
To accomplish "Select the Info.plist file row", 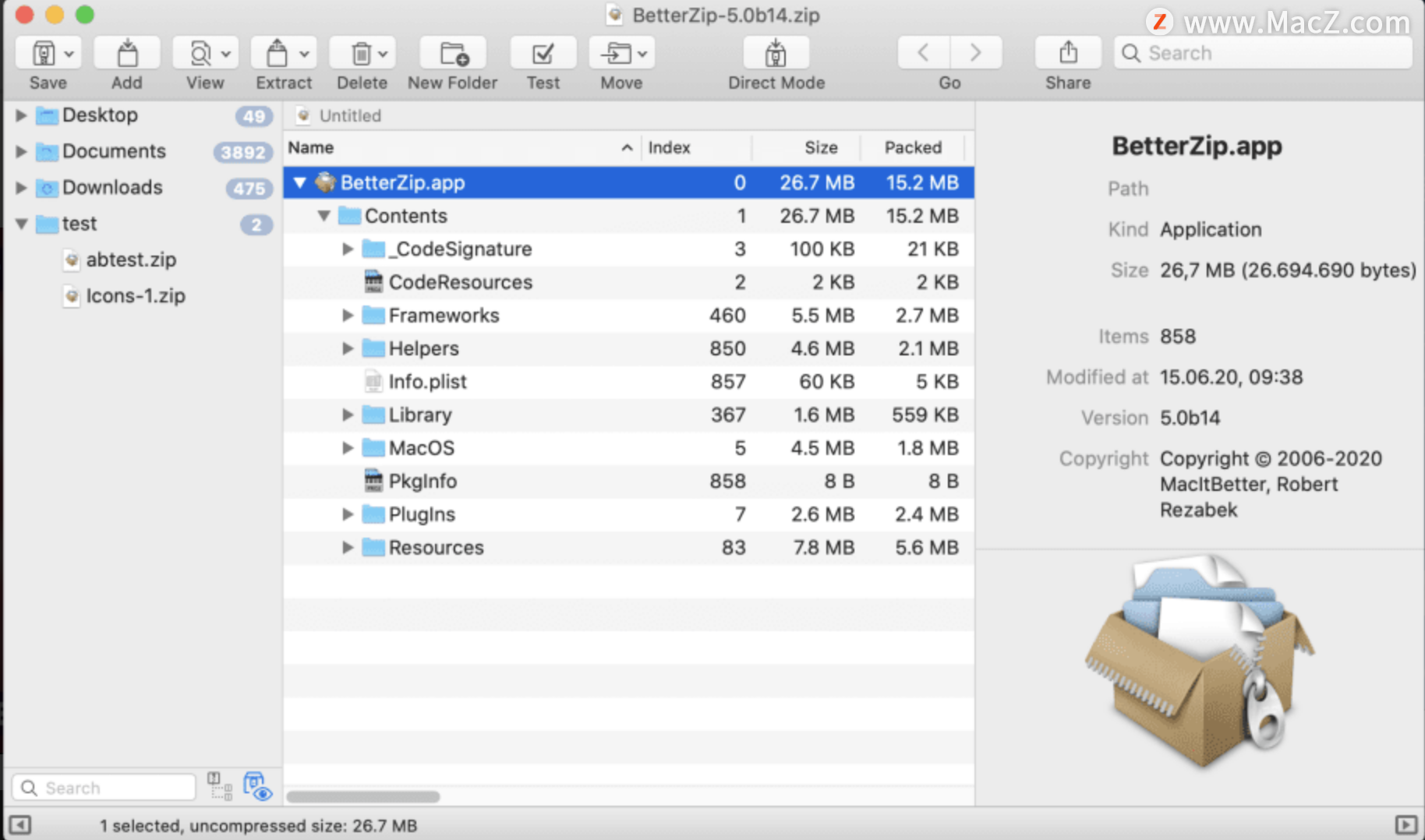I will (628, 382).
